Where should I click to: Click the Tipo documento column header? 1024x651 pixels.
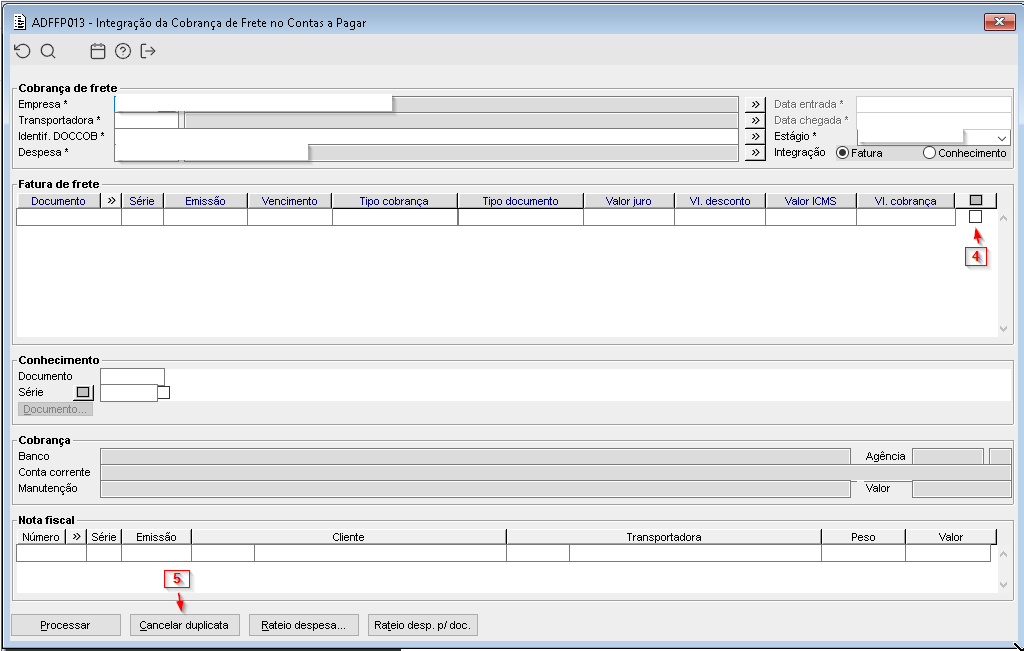pyautogui.click(x=520, y=200)
